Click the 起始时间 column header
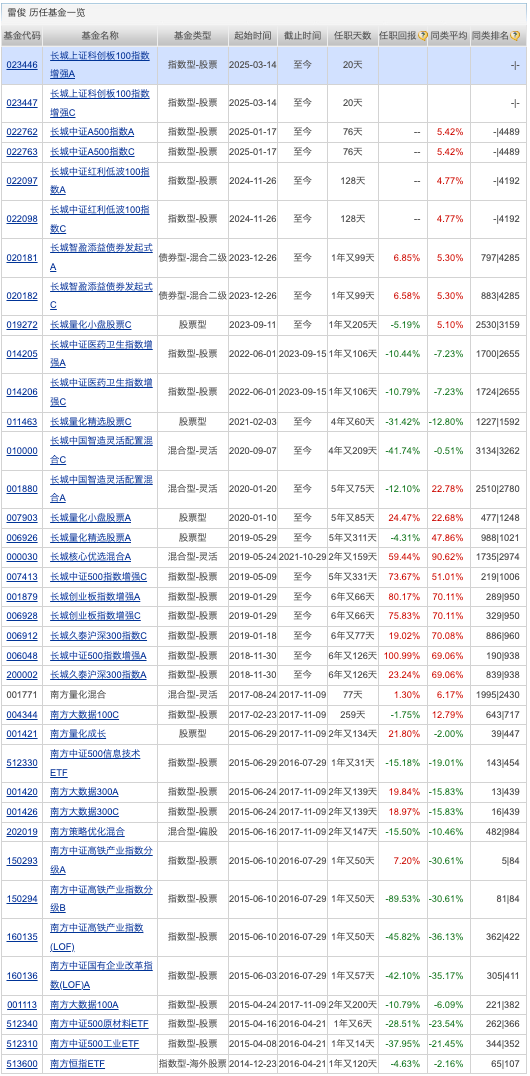Image resolution: width=530 pixels, height=1076 pixels. click(x=253, y=36)
